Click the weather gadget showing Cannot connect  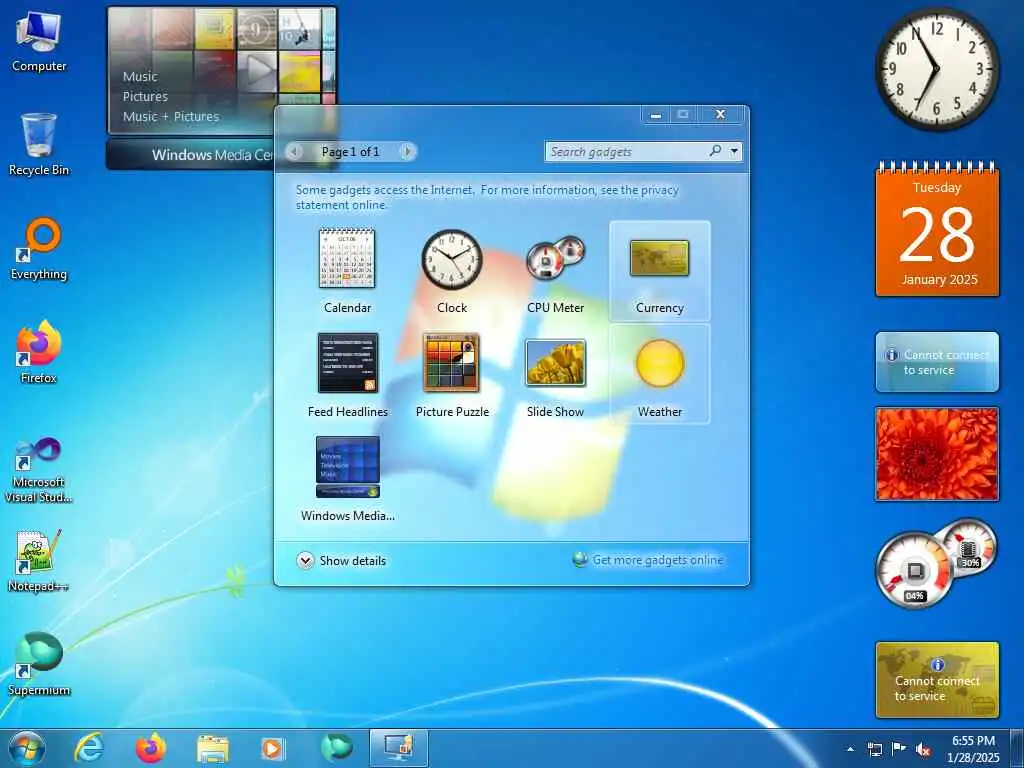coord(937,362)
